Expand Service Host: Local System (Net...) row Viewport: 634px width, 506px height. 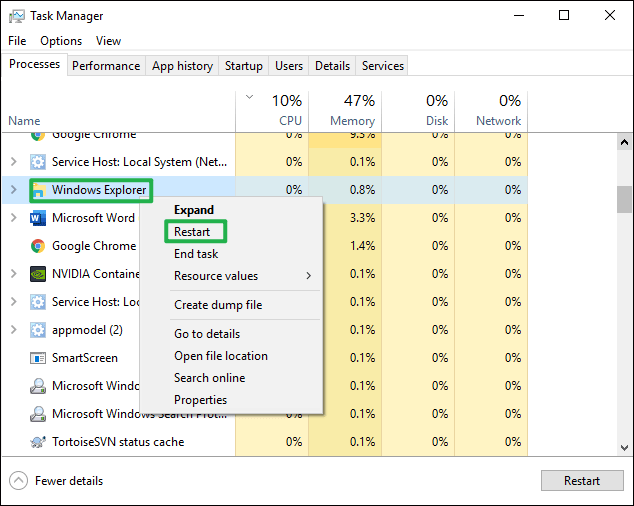[14, 162]
